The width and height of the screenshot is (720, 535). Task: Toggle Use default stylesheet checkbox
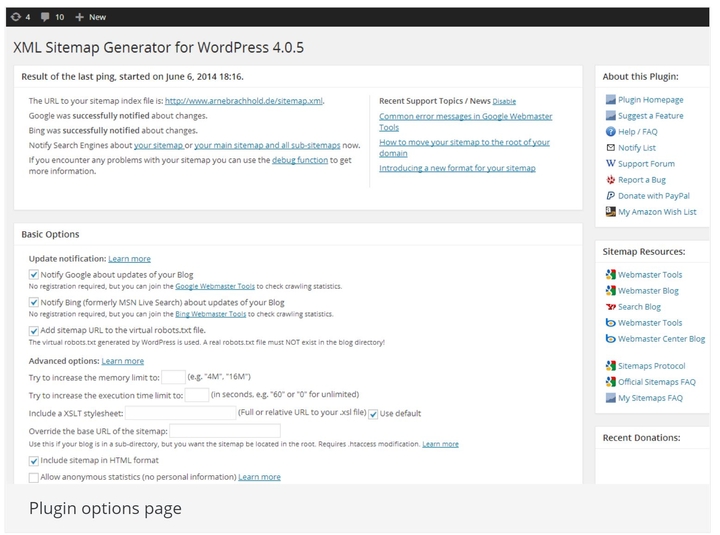(373, 414)
